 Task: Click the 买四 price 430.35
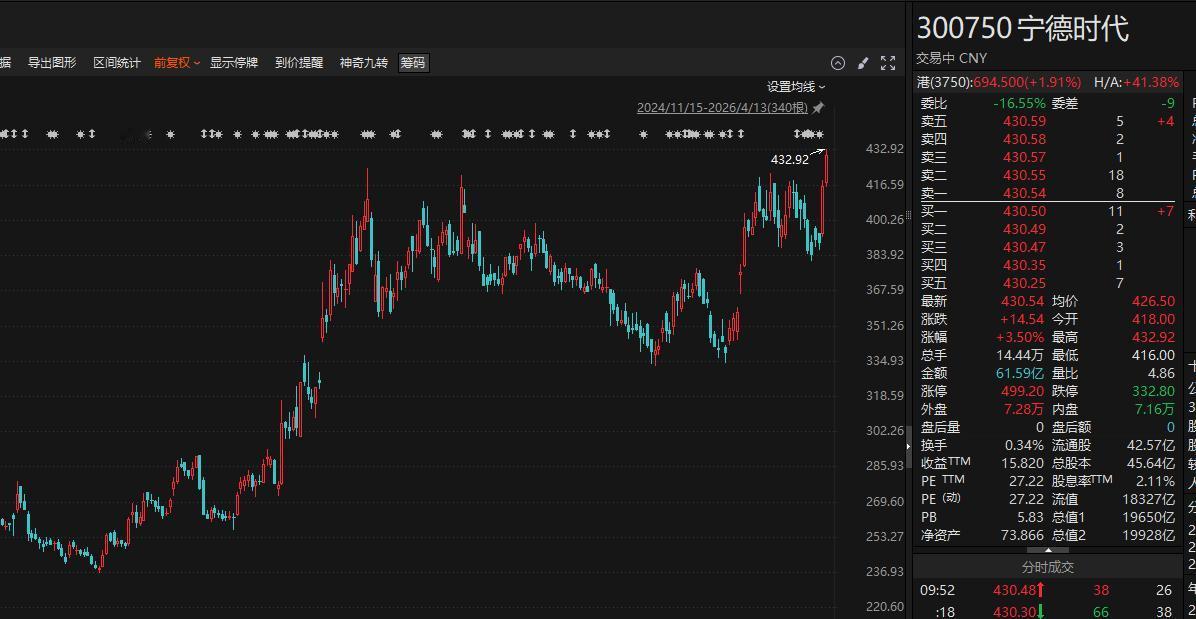pos(1024,265)
